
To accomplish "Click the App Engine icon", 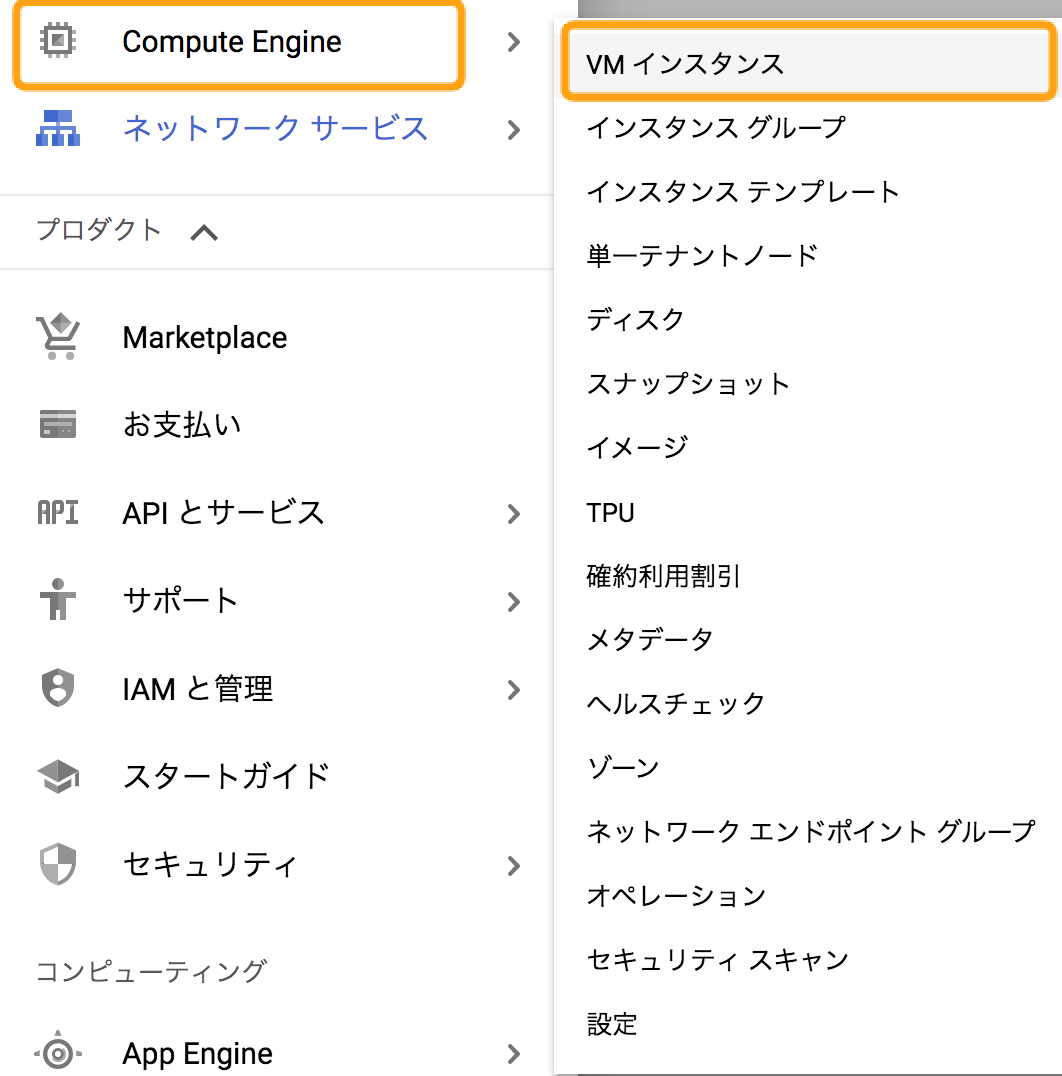I will 57,1053.
